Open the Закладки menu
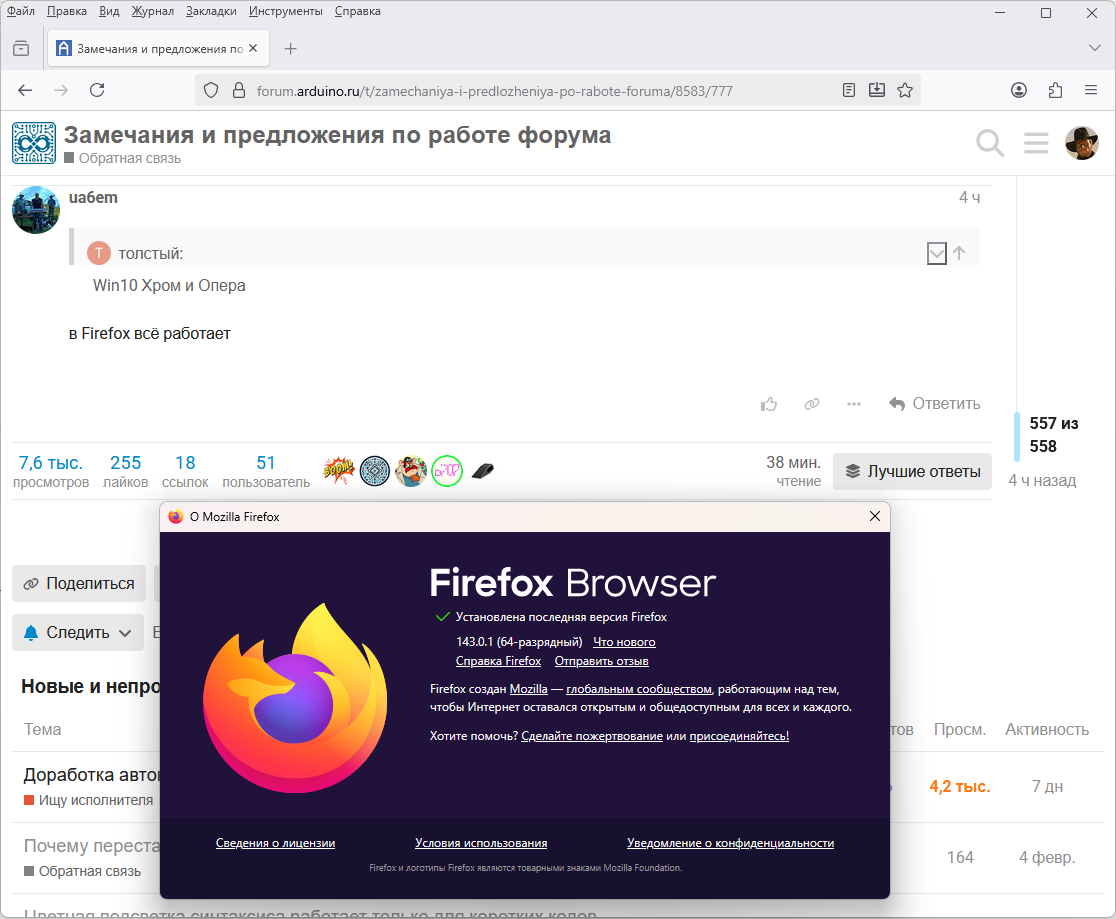The width and height of the screenshot is (1116, 919). coord(212,11)
